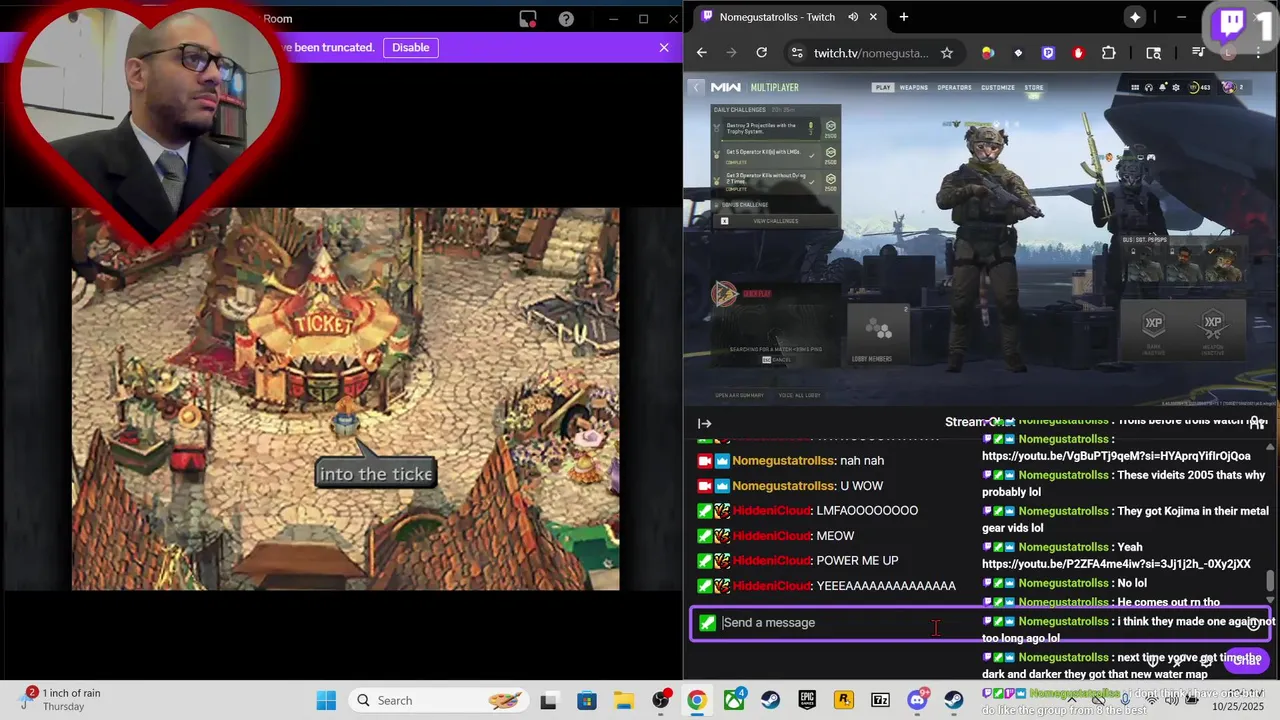Image resolution: width=1280 pixels, height=720 pixels.
Task: Open the purple P extension icon
Action: [x=1048, y=53]
